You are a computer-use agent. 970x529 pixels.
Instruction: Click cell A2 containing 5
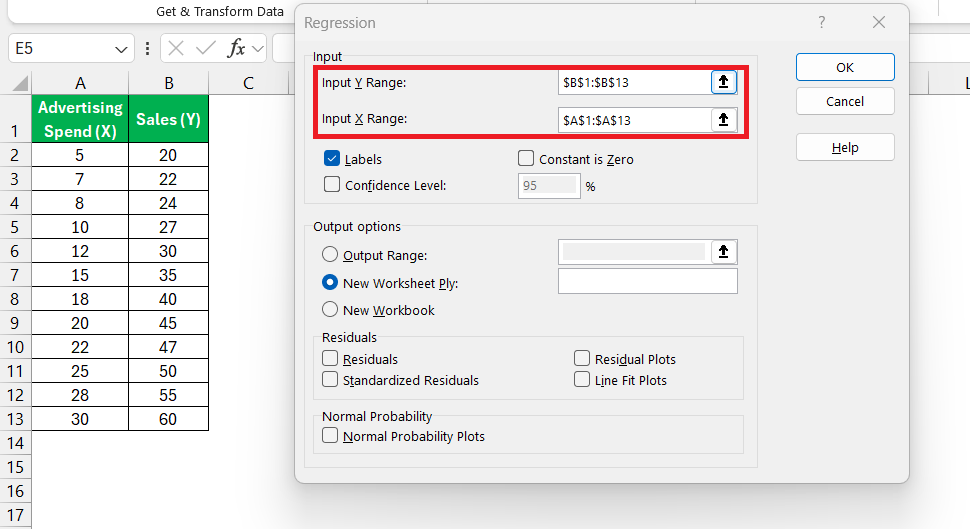(x=80, y=155)
